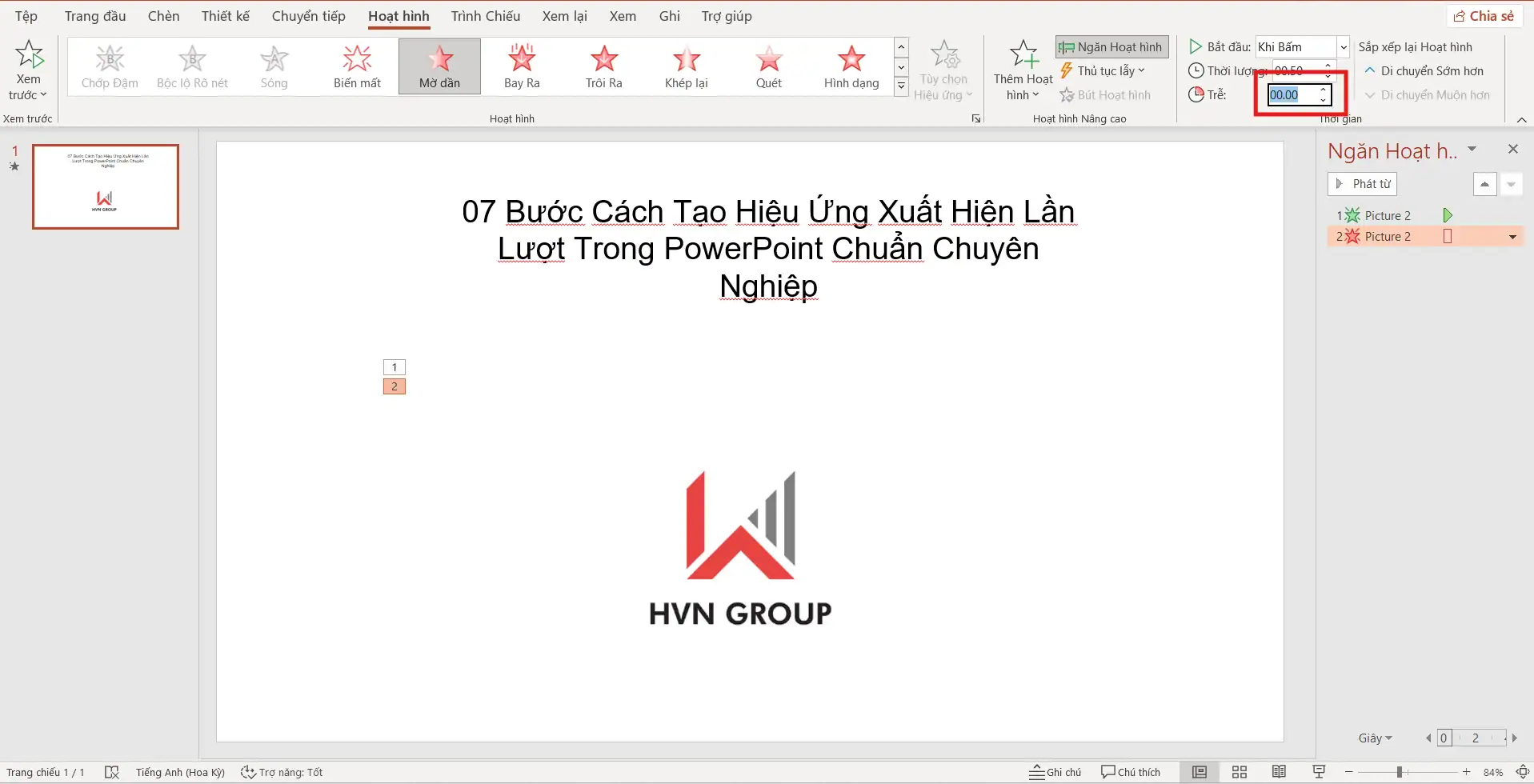Open the Bắt đầu start dropdown
This screenshot has height=784, width=1534.
[x=1344, y=47]
